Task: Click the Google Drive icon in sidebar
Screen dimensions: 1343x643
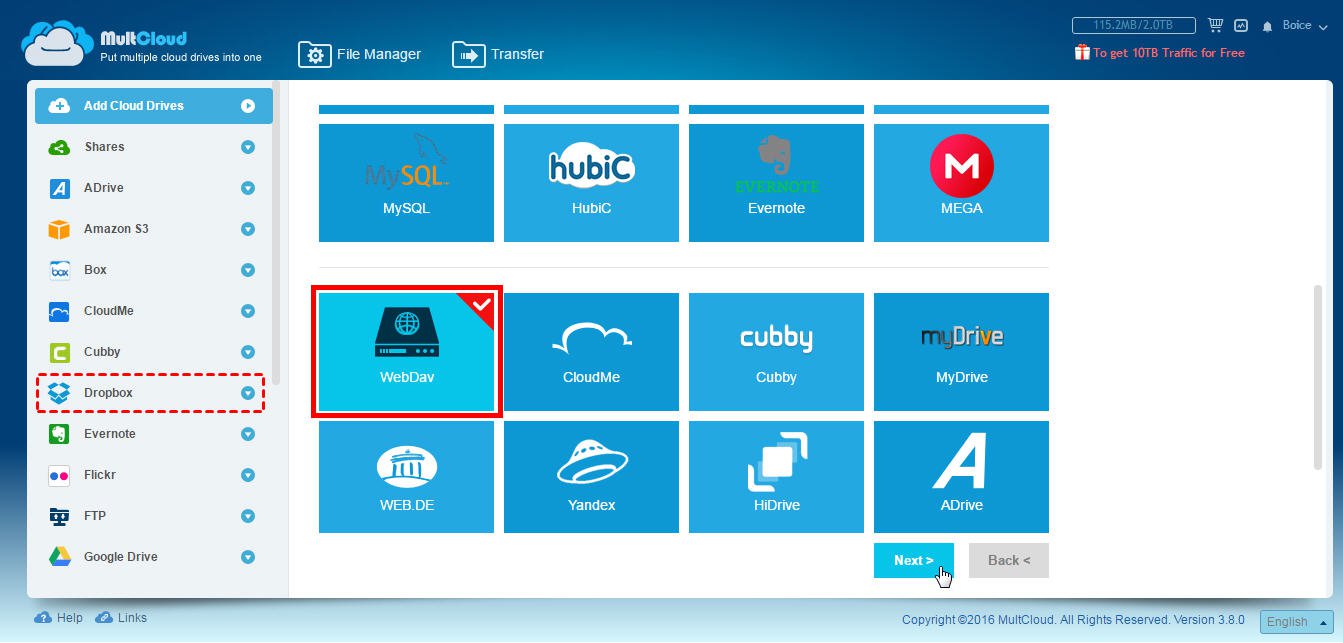Action: pyautogui.click(x=59, y=557)
